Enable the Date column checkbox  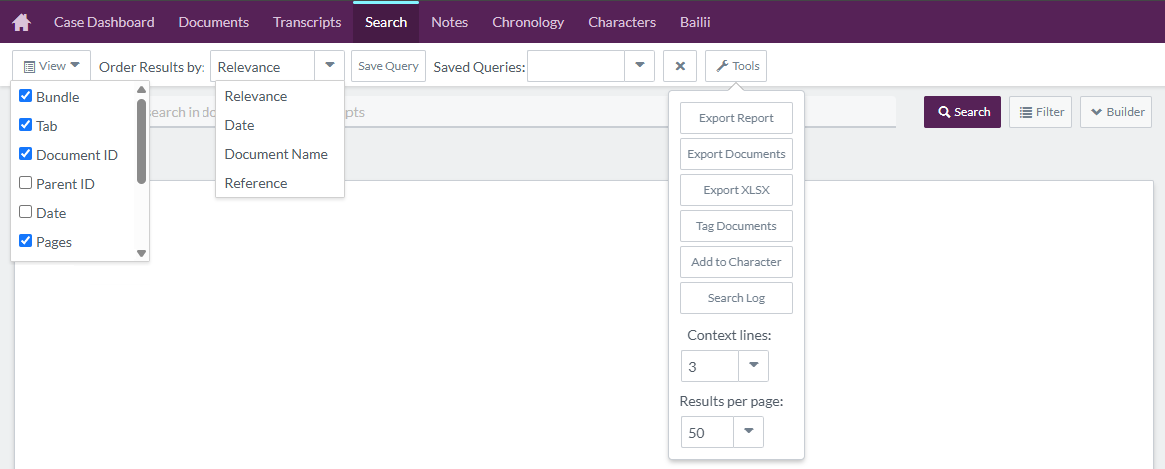25,212
